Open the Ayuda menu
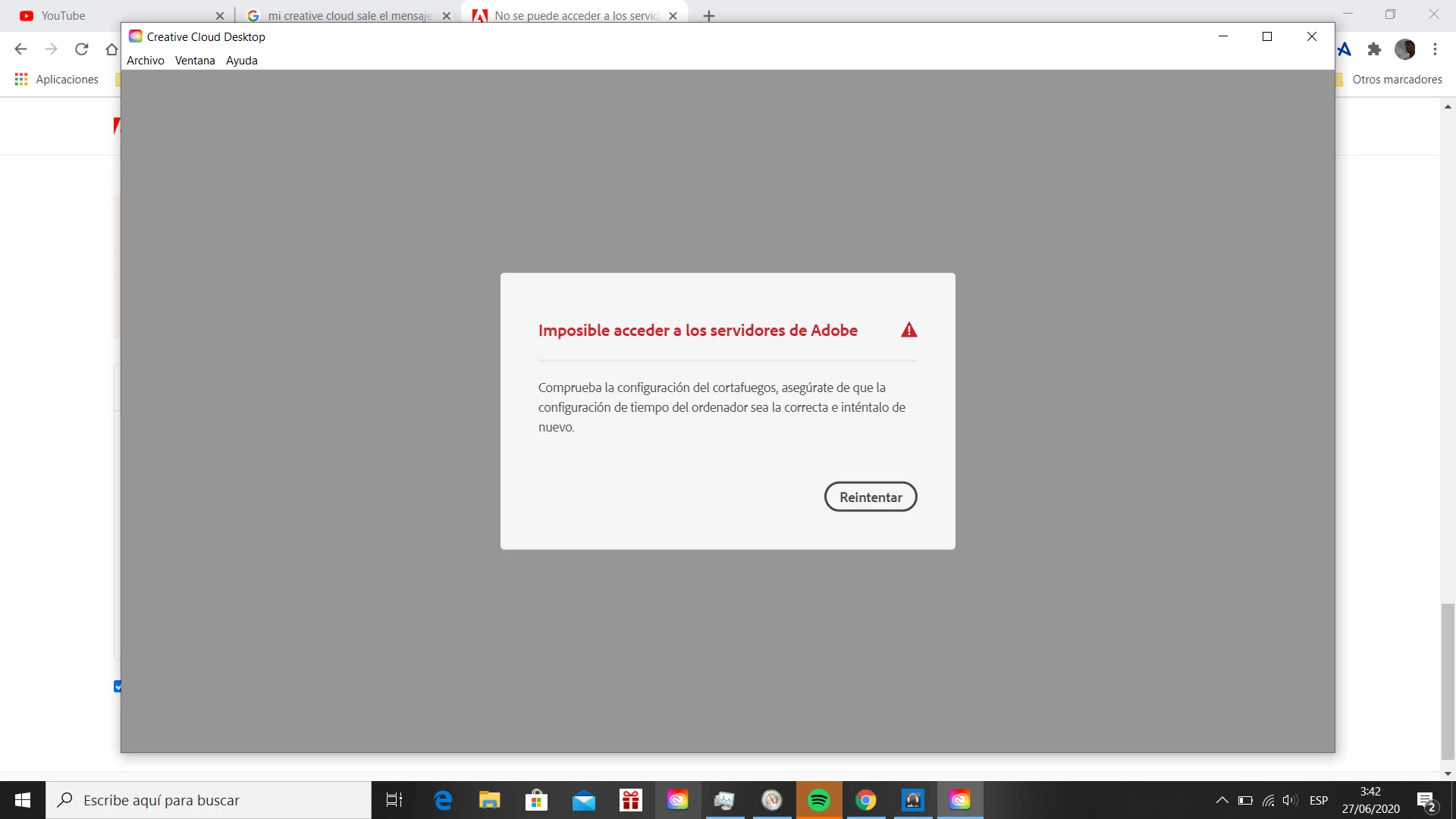The width and height of the screenshot is (1456, 819). point(241,61)
